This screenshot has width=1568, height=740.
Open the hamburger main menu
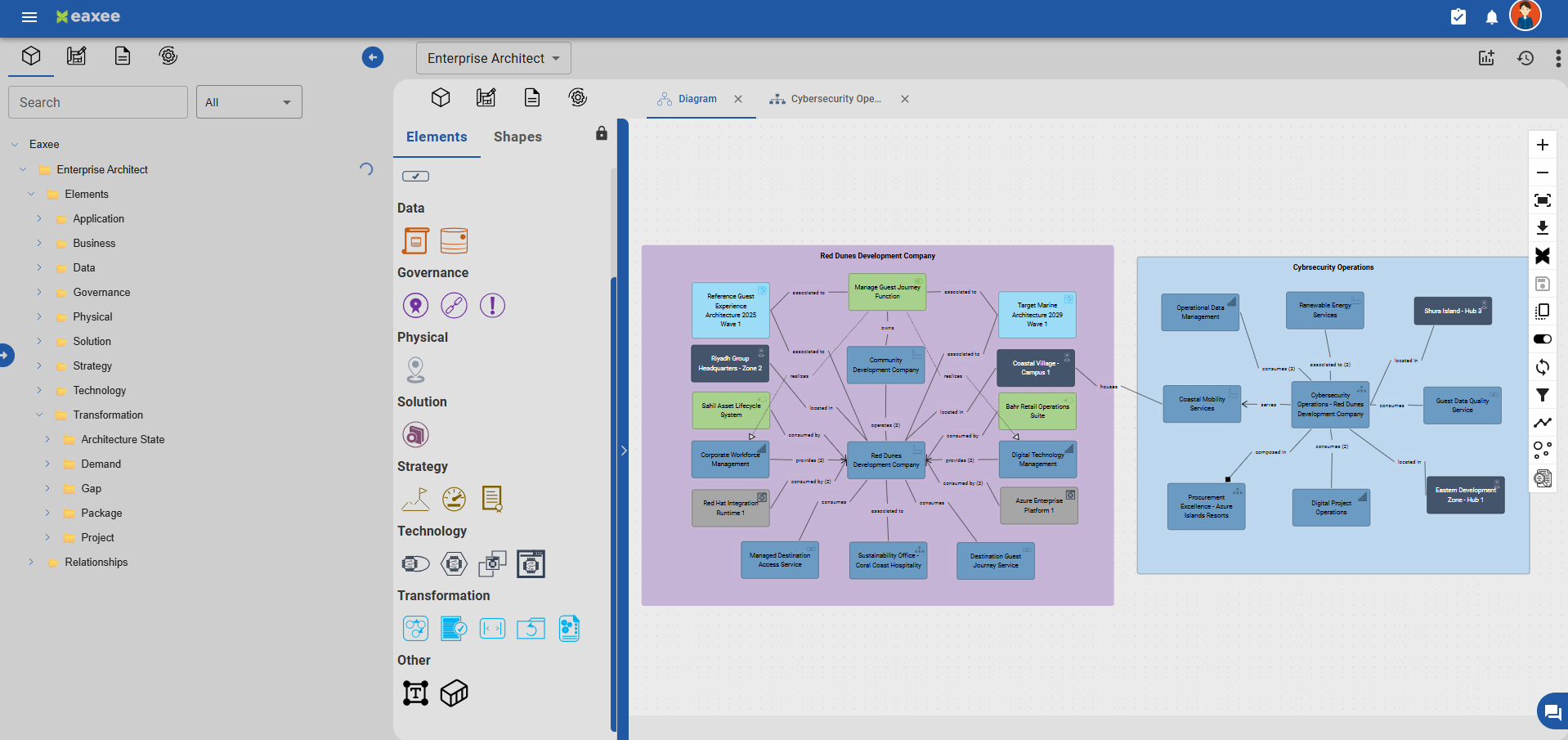tap(29, 17)
